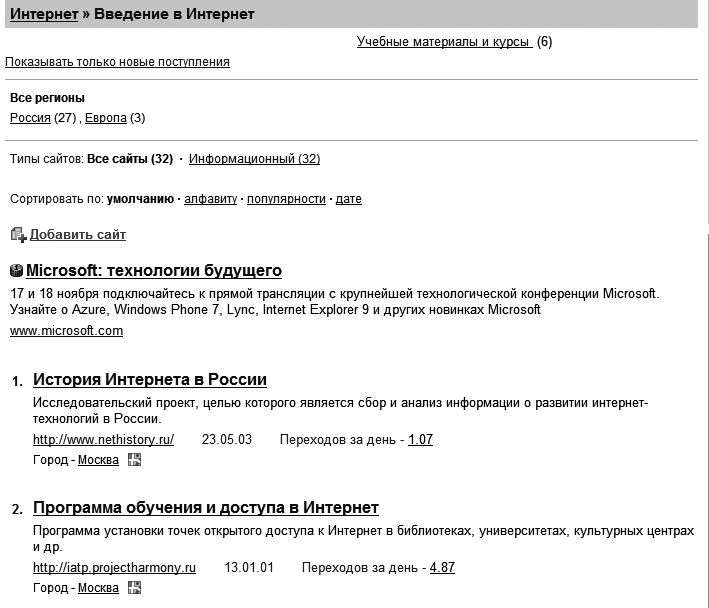Click the date 13.01.01 text
The width and height of the screenshot is (709, 608).
click(249, 567)
